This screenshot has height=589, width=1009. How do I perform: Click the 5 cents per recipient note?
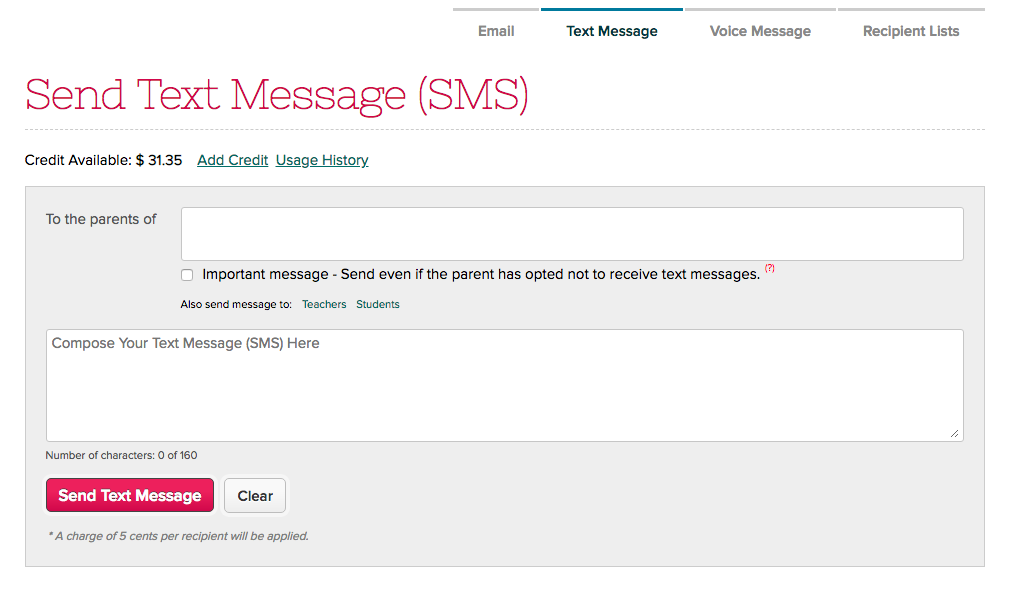click(178, 536)
